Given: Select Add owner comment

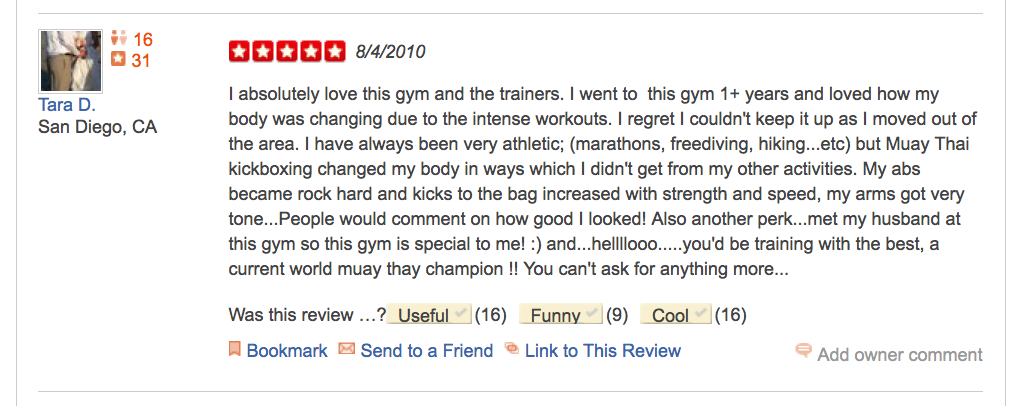Looking at the screenshot, I should [900, 355].
